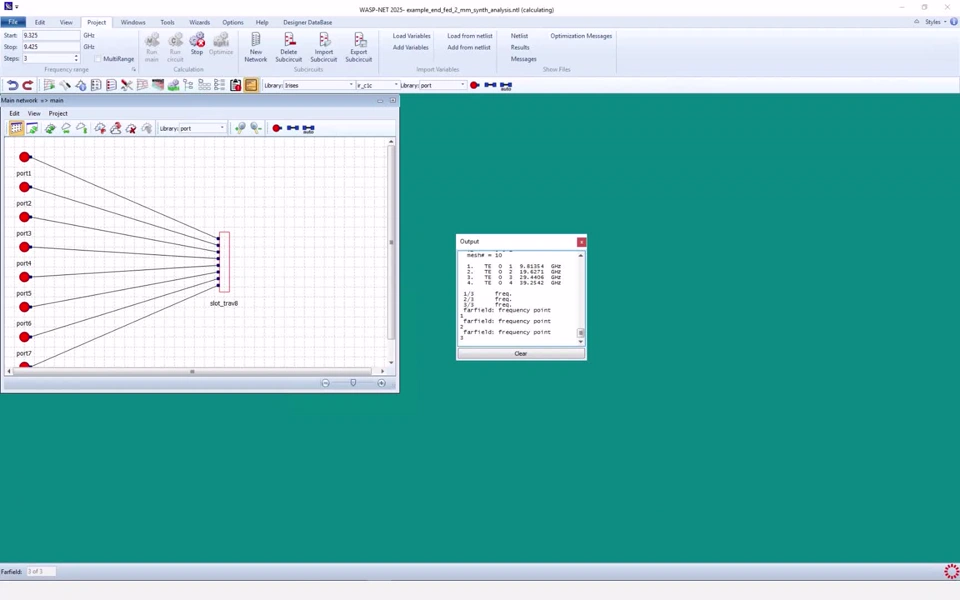Image resolution: width=960 pixels, height=600 pixels.
Task: Click the highlighted orange panel icon in main toolbar
Action: tap(251, 85)
